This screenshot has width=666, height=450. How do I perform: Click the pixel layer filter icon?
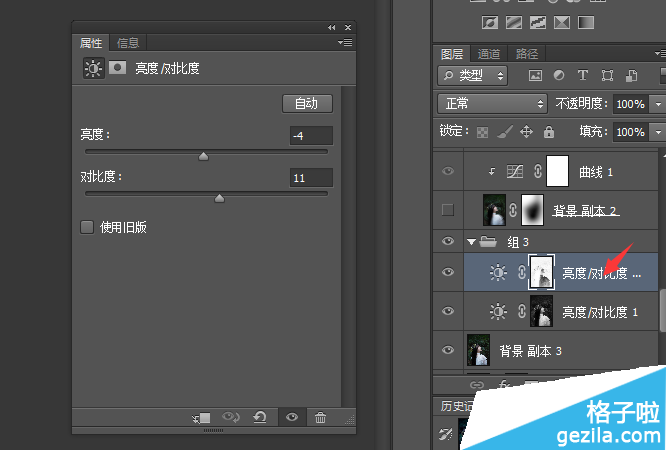click(536, 75)
